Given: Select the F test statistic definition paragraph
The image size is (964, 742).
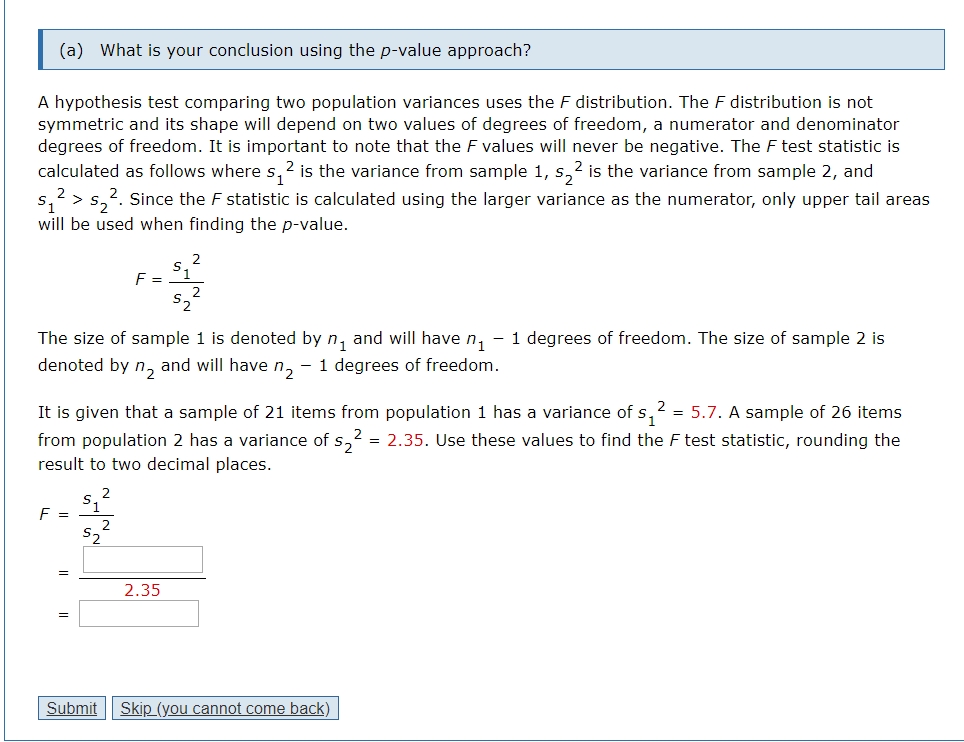Looking at the screenshot, I should pos(480,160).
